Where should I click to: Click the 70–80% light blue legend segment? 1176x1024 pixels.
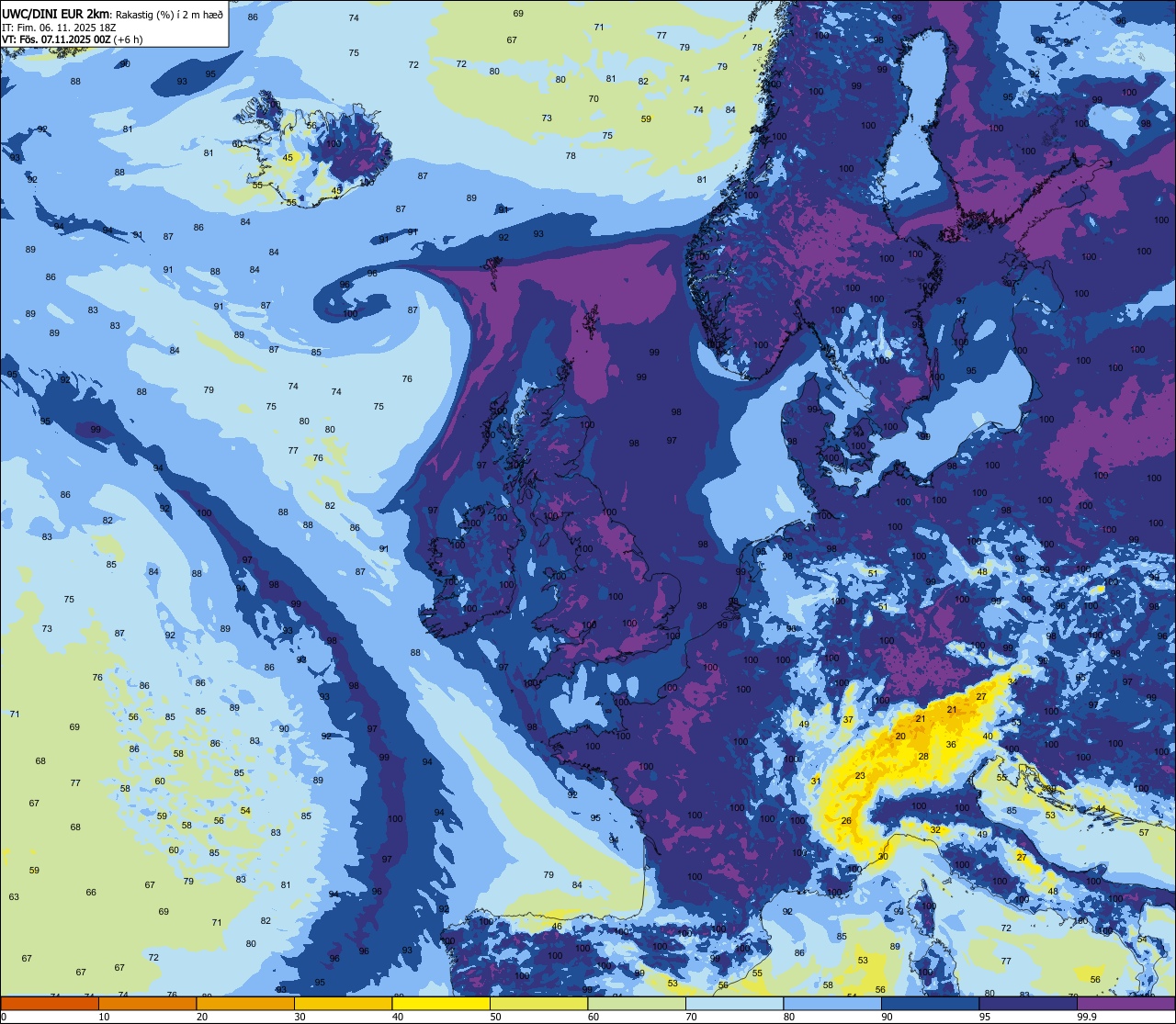[x=734, y=1003]
